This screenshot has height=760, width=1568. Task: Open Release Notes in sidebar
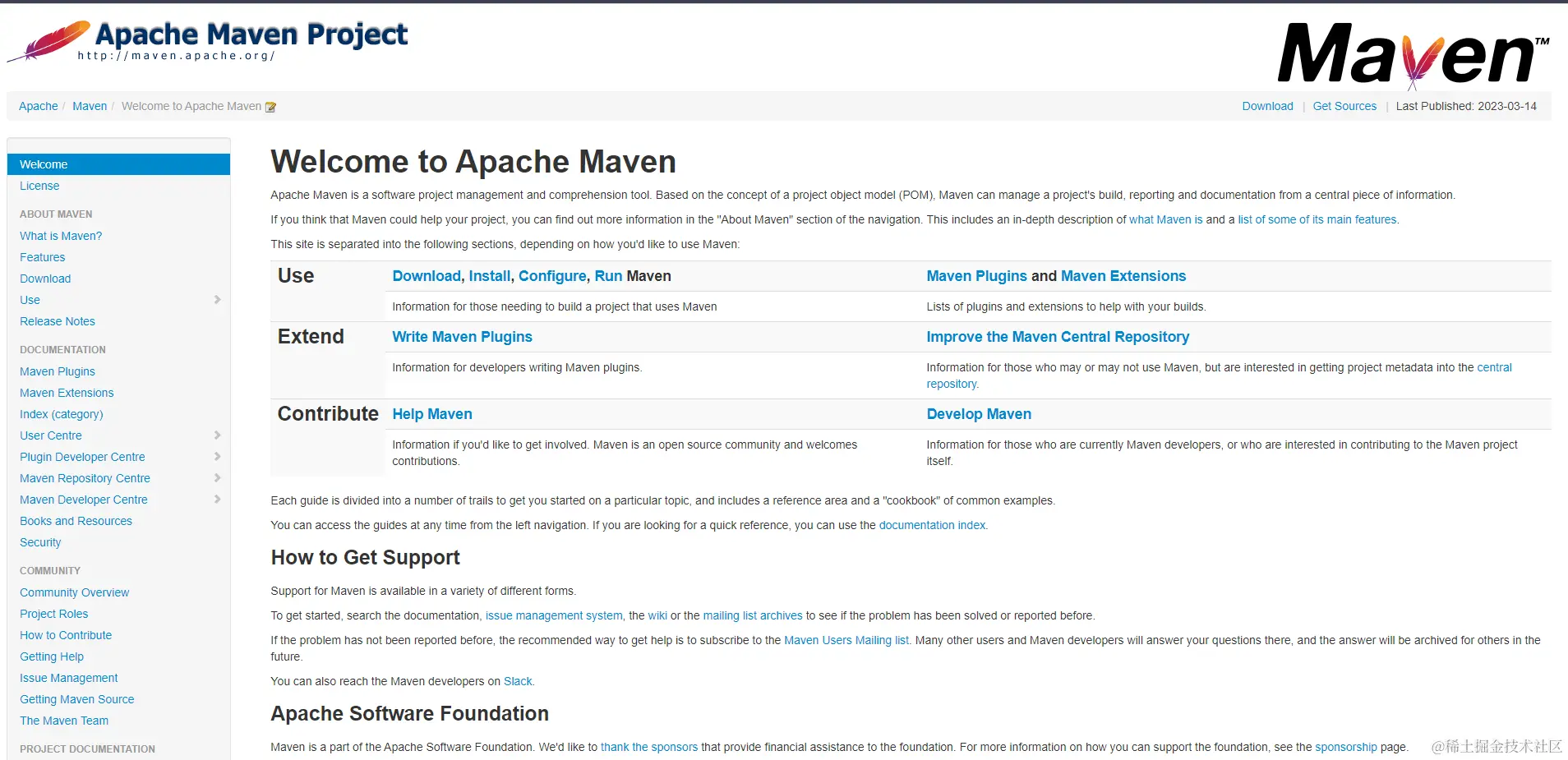(x=58, y=321)
